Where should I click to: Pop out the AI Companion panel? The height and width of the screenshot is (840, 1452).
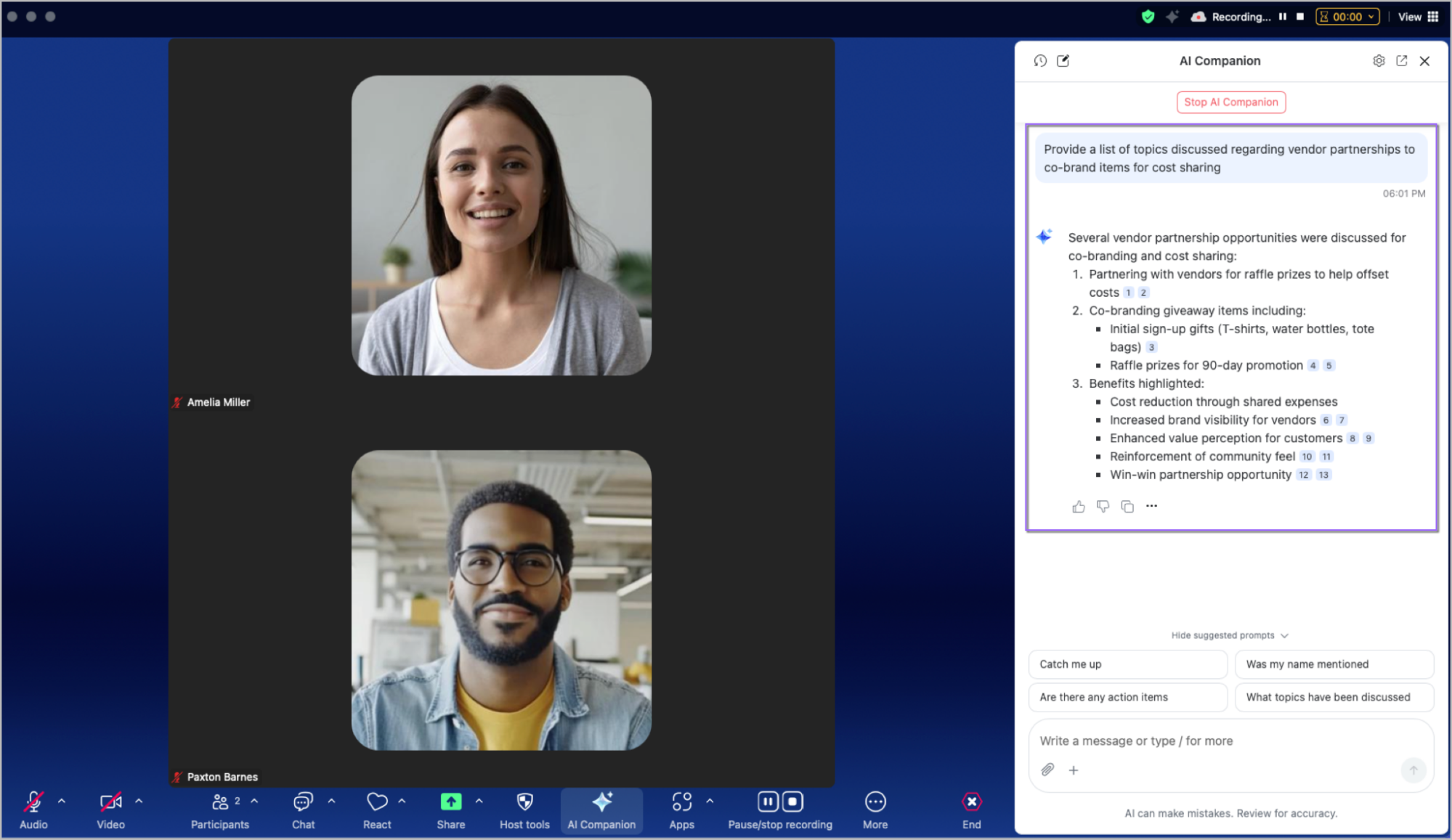pos(1402,61)
